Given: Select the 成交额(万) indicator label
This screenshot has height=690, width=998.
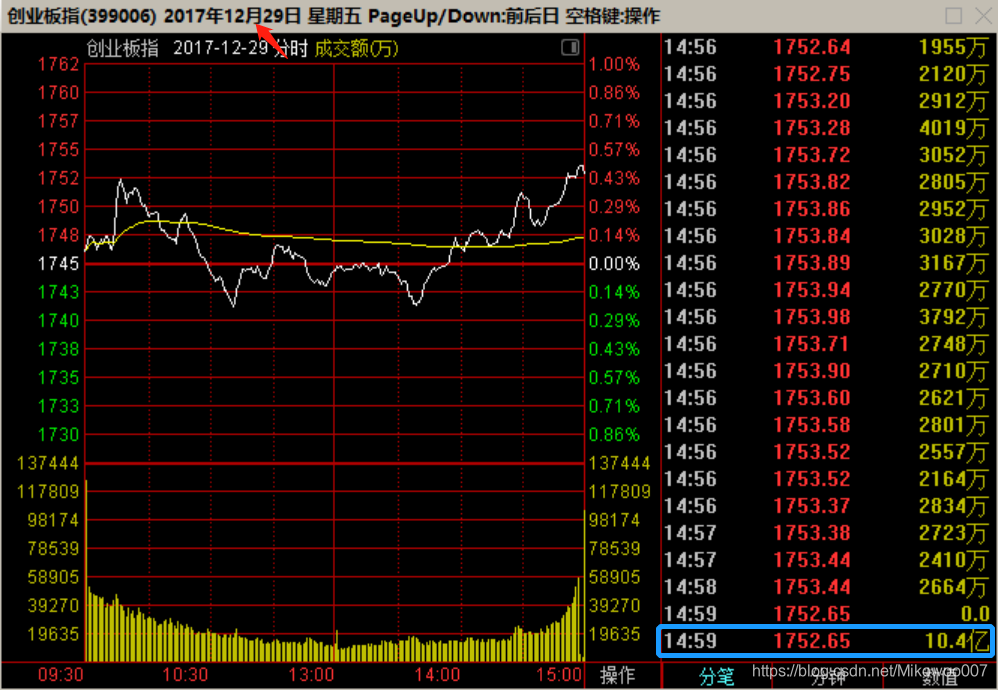Looking at the screenshot, I should (356, 48).
